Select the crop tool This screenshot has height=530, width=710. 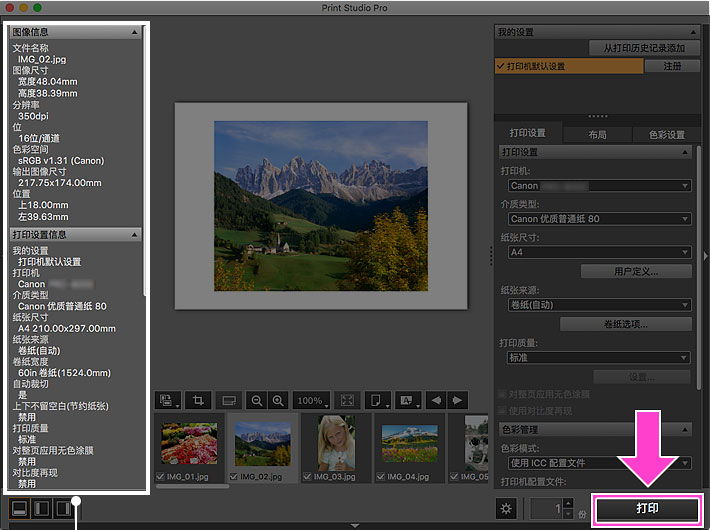(x=198, y=400)
